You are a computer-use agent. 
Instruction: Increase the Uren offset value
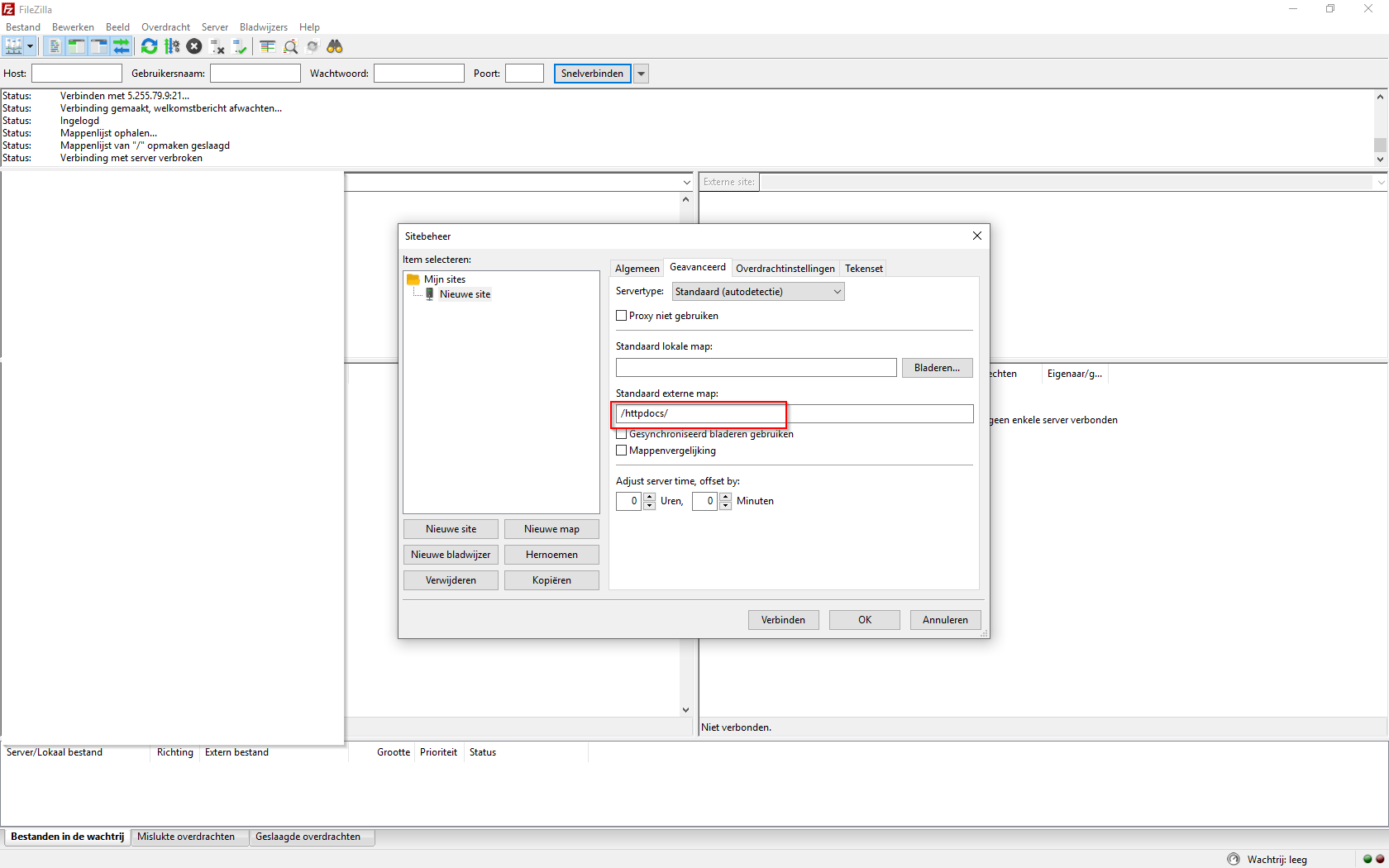(649, 497)
